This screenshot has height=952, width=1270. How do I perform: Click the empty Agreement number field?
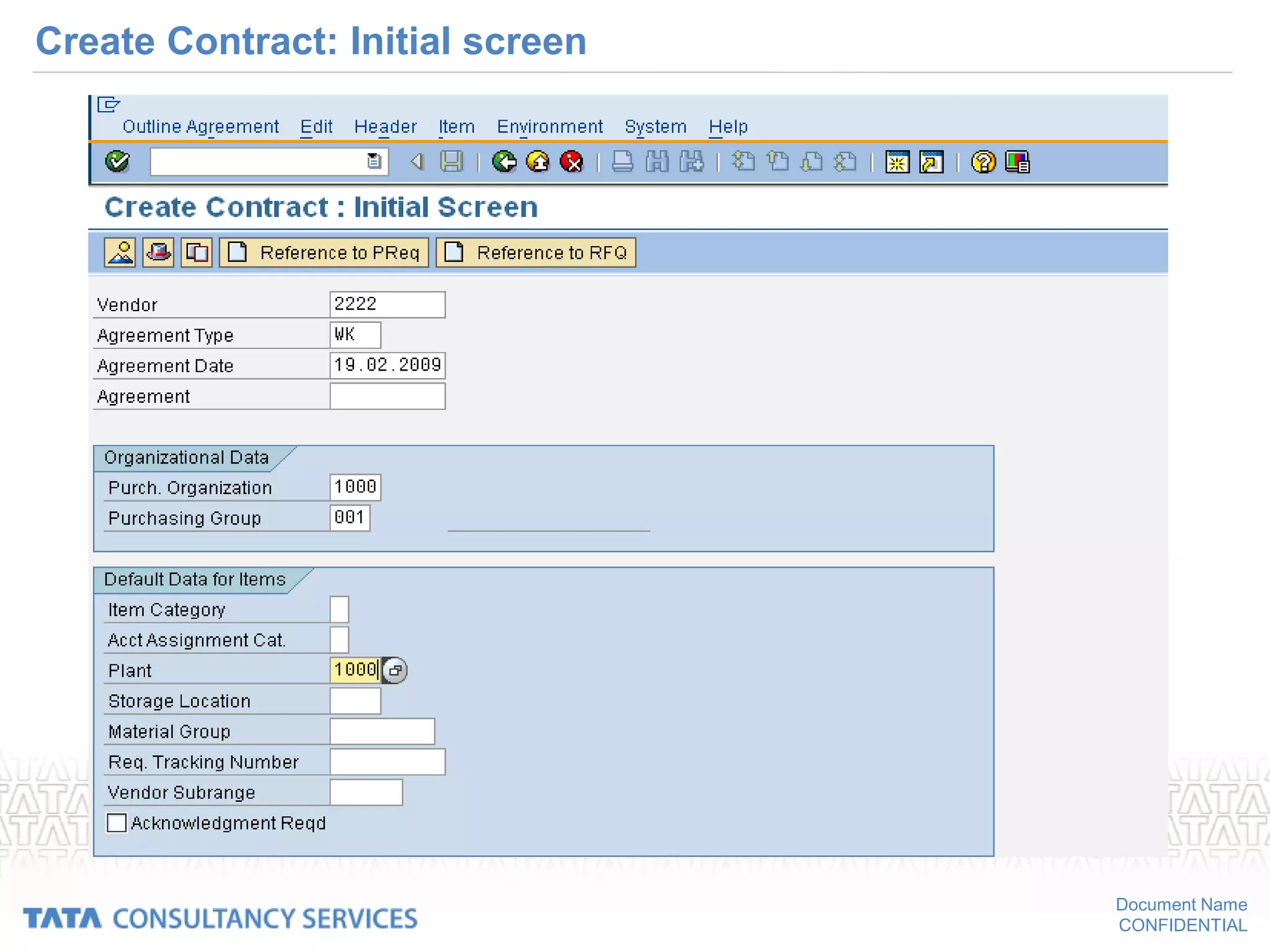click(x=387, y=396)
